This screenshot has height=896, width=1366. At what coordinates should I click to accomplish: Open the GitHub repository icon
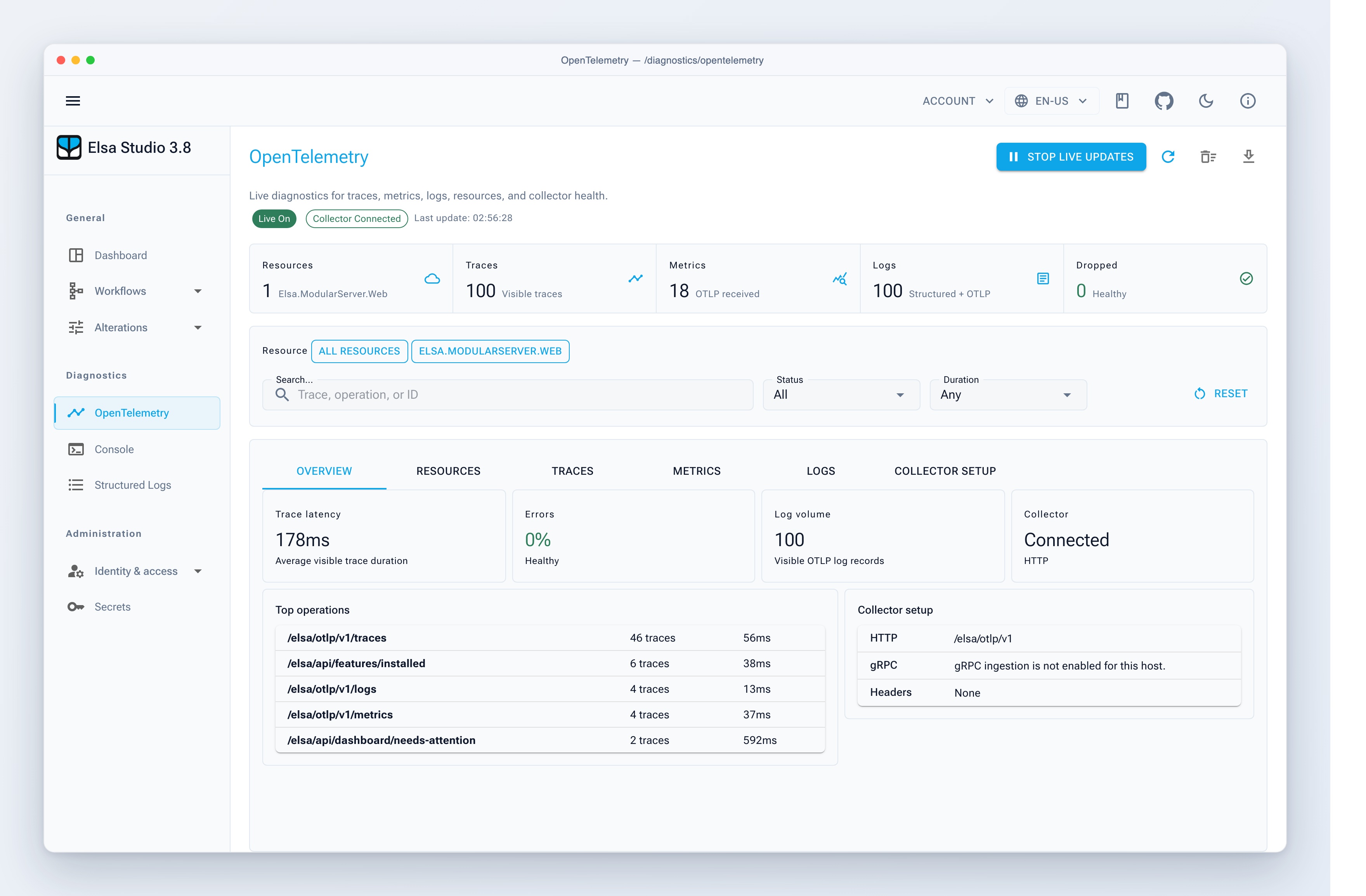pyautogui.click(x=1164, y=101)
